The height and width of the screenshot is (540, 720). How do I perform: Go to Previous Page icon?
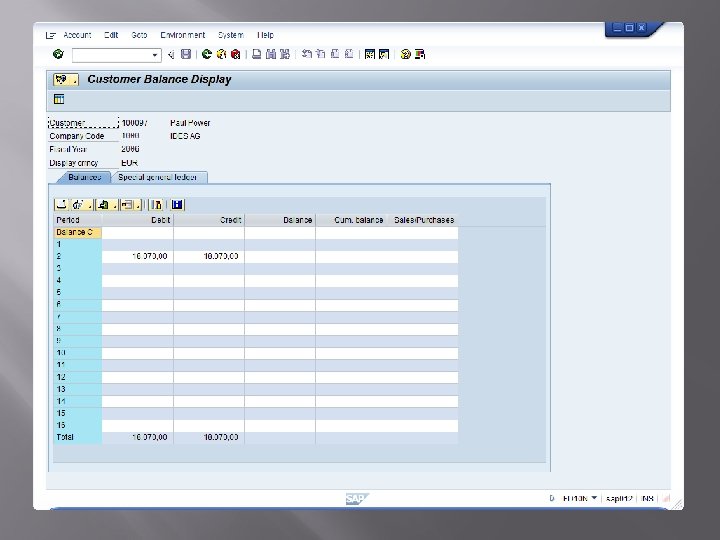point(321,54)
